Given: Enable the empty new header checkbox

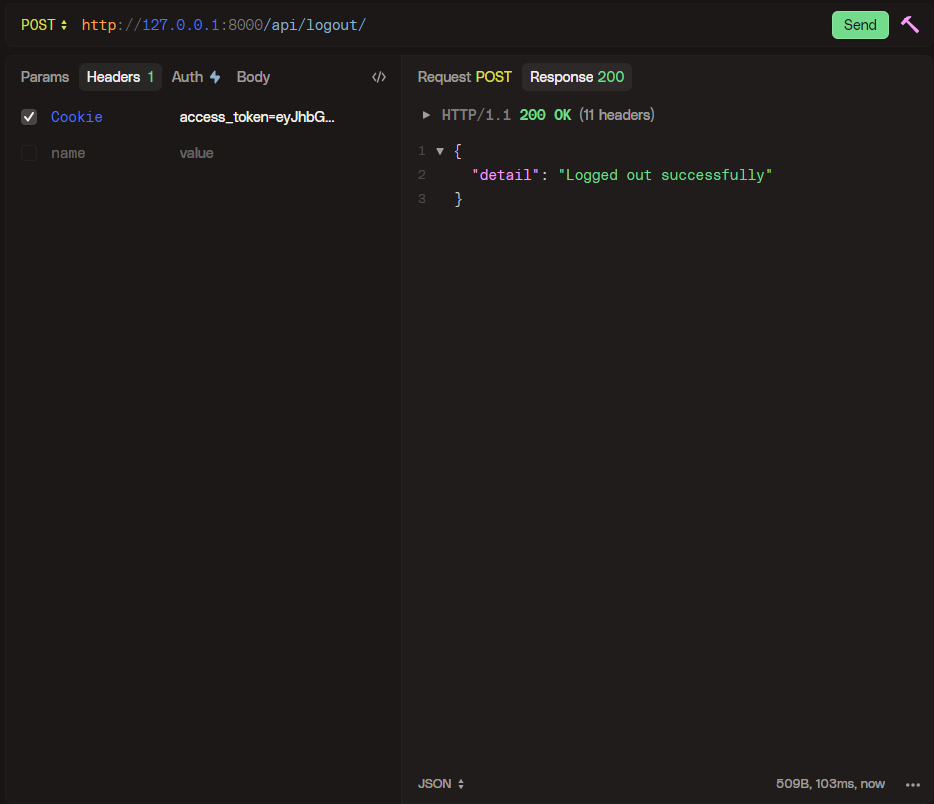Looking at the screenshot, I should (x=29, y=153).
